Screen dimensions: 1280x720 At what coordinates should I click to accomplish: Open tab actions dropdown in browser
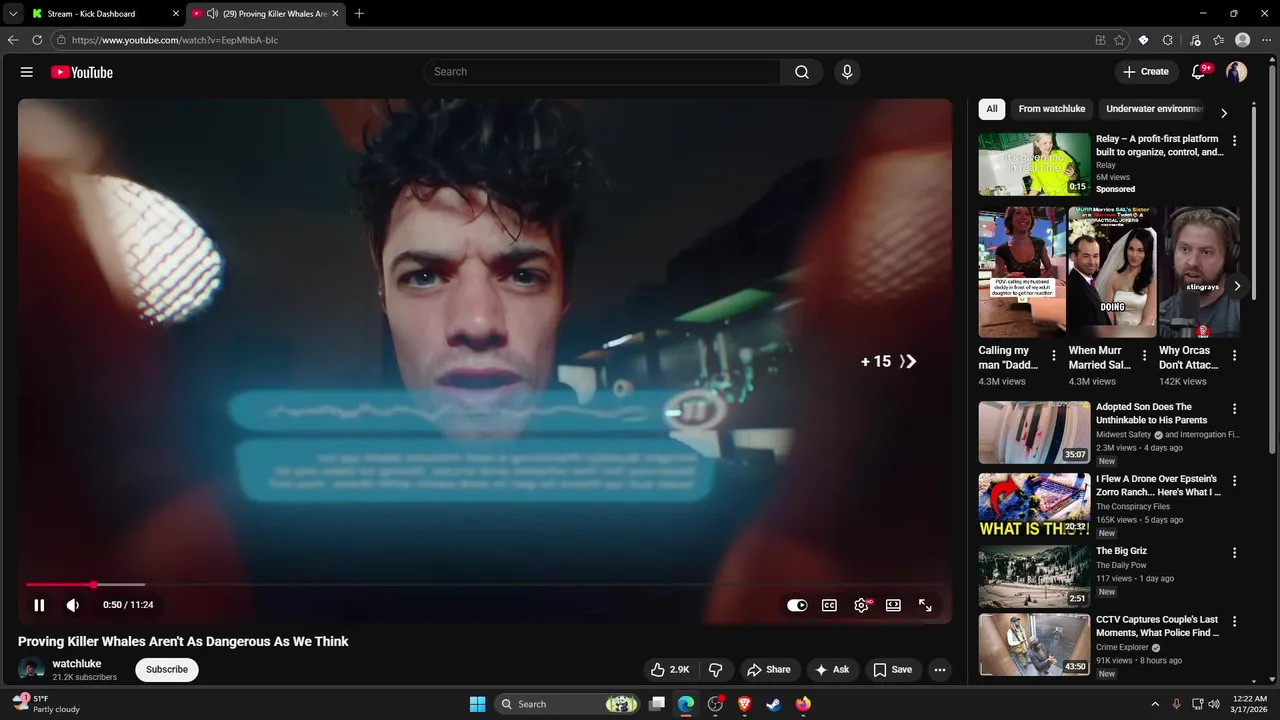pos(13,13)
